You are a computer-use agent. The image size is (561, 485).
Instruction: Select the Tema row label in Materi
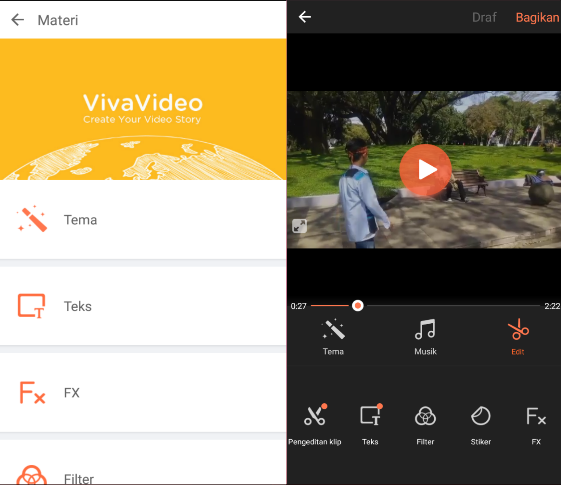tap(81, 220)
